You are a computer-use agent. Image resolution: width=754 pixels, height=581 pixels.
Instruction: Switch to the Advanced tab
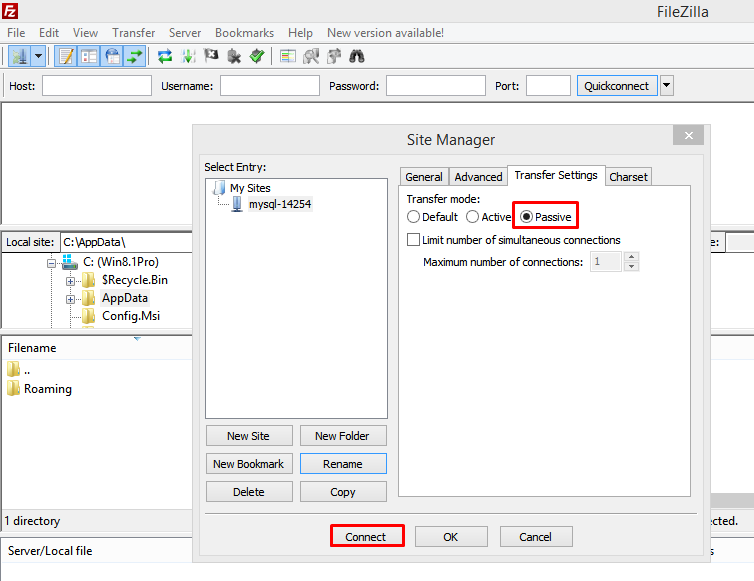pyautogui.click(x=478, y=177)
